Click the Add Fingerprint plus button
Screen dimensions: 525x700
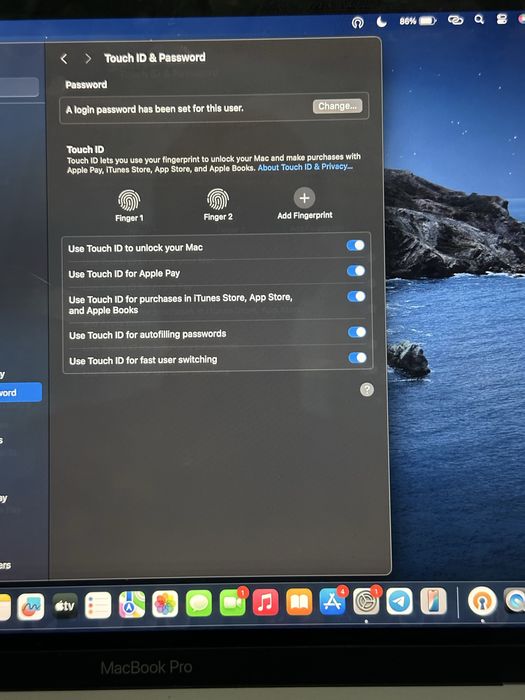[304, 198]
